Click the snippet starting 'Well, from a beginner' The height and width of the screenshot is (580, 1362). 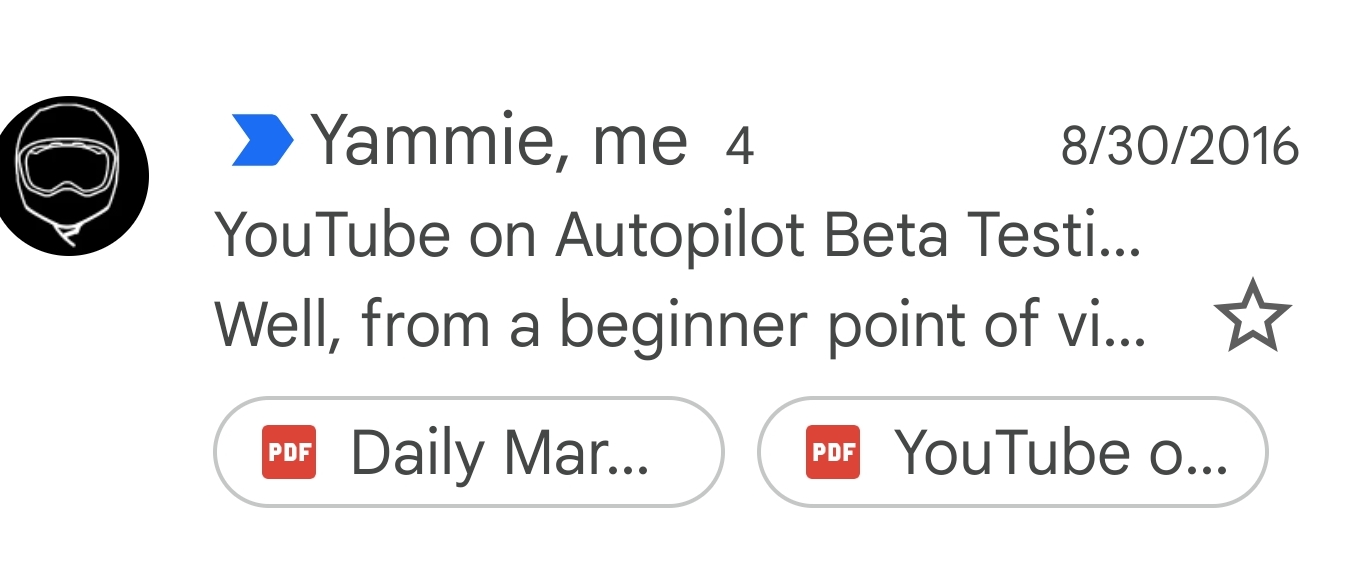(680, 324)
